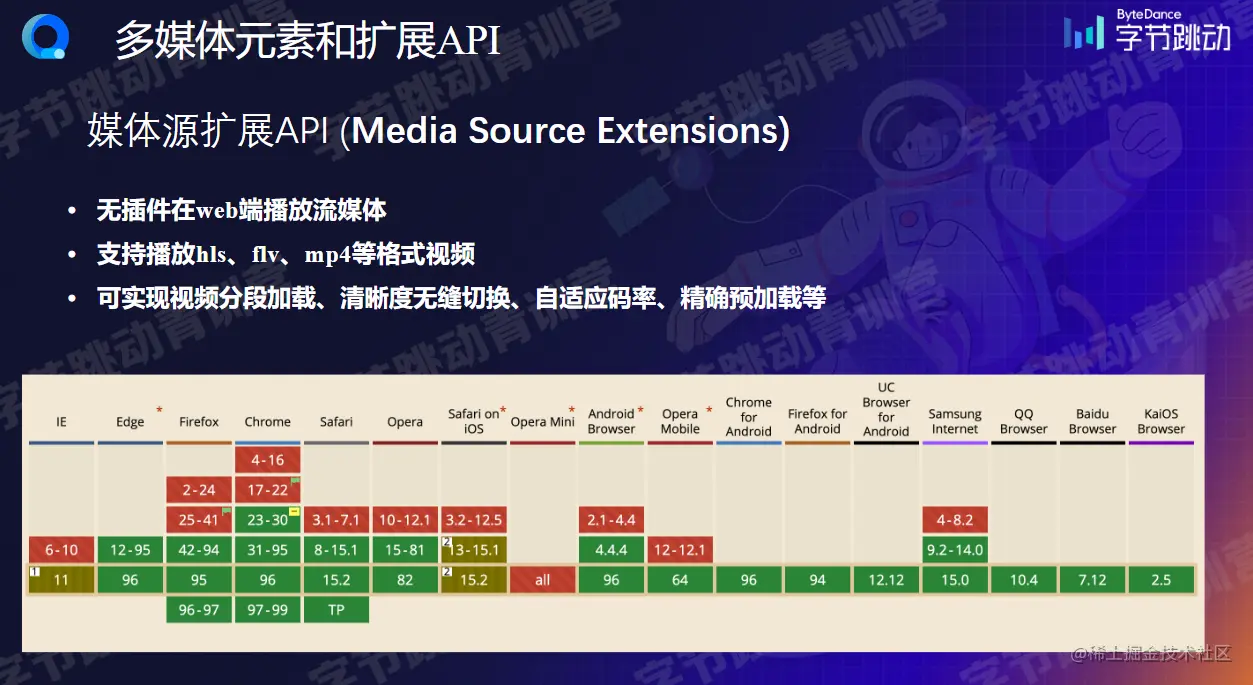Screen dimensions: 1253x685
Task: Select the Firefox for Android column header
Action: click(x=818, y=421)
